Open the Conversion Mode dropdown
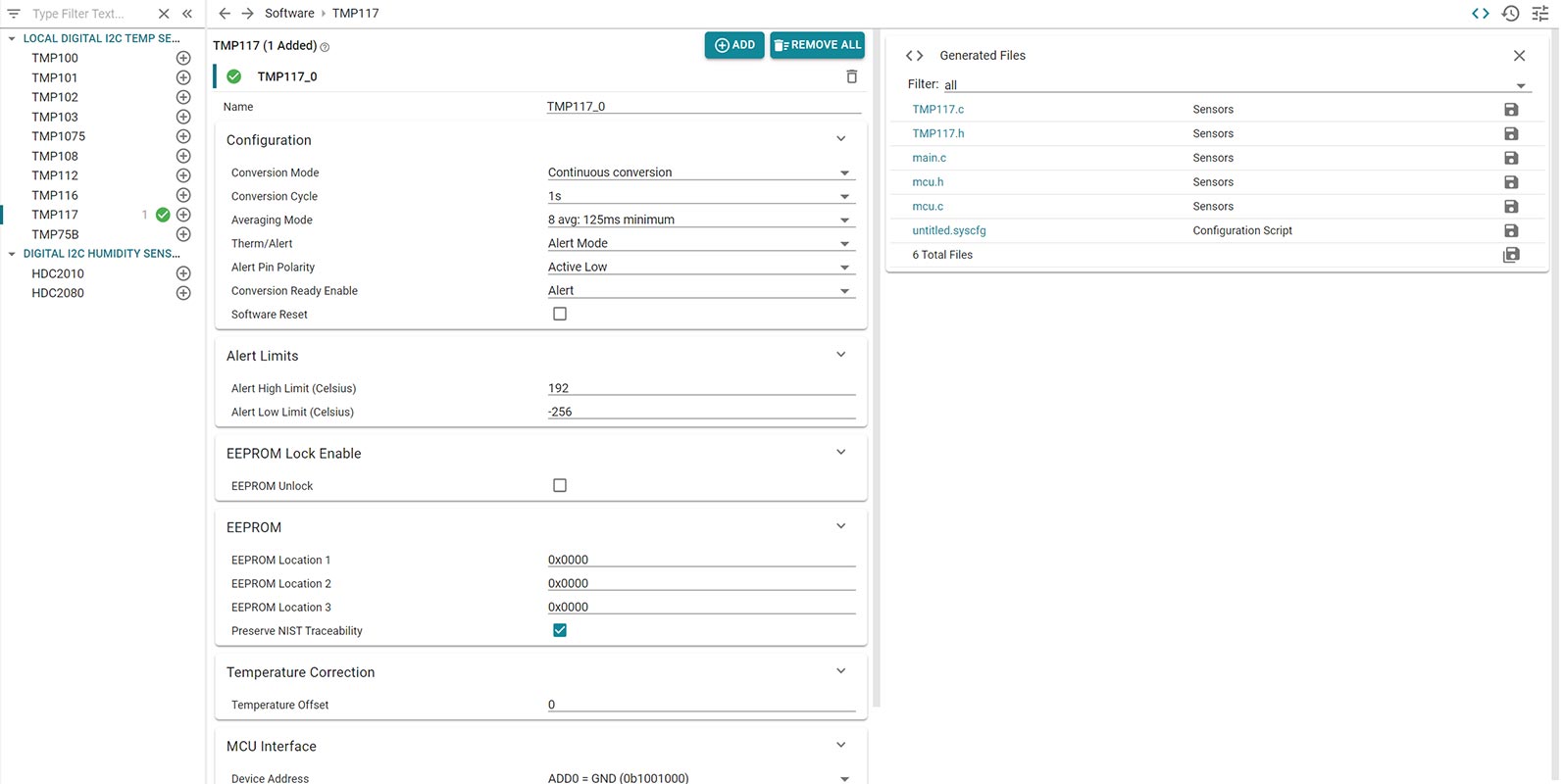Viewport: 1564px width, 784px height. [x=700, y=172]
